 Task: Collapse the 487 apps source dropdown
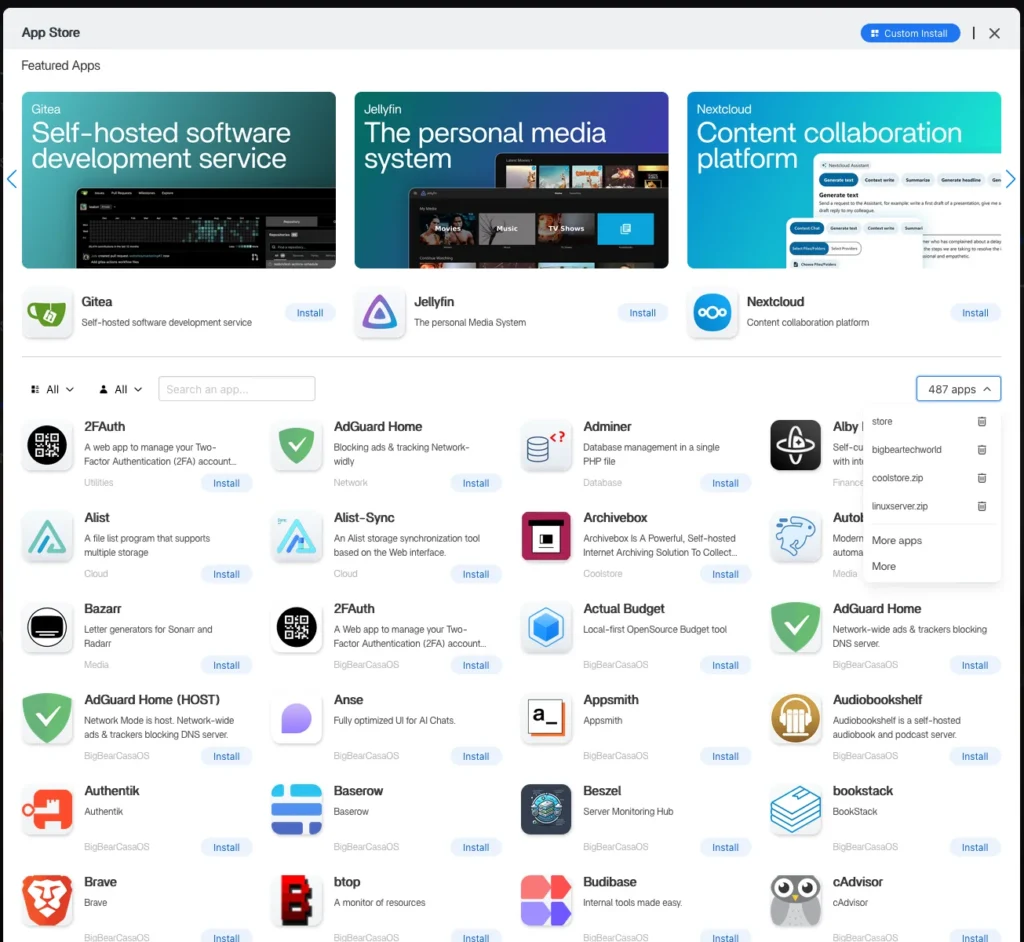pos(958,389)
